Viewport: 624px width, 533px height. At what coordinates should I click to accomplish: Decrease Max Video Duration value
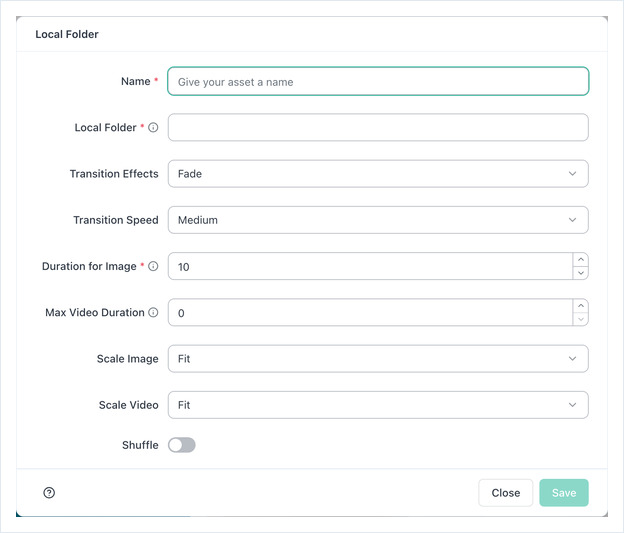(x=581, y=319)
